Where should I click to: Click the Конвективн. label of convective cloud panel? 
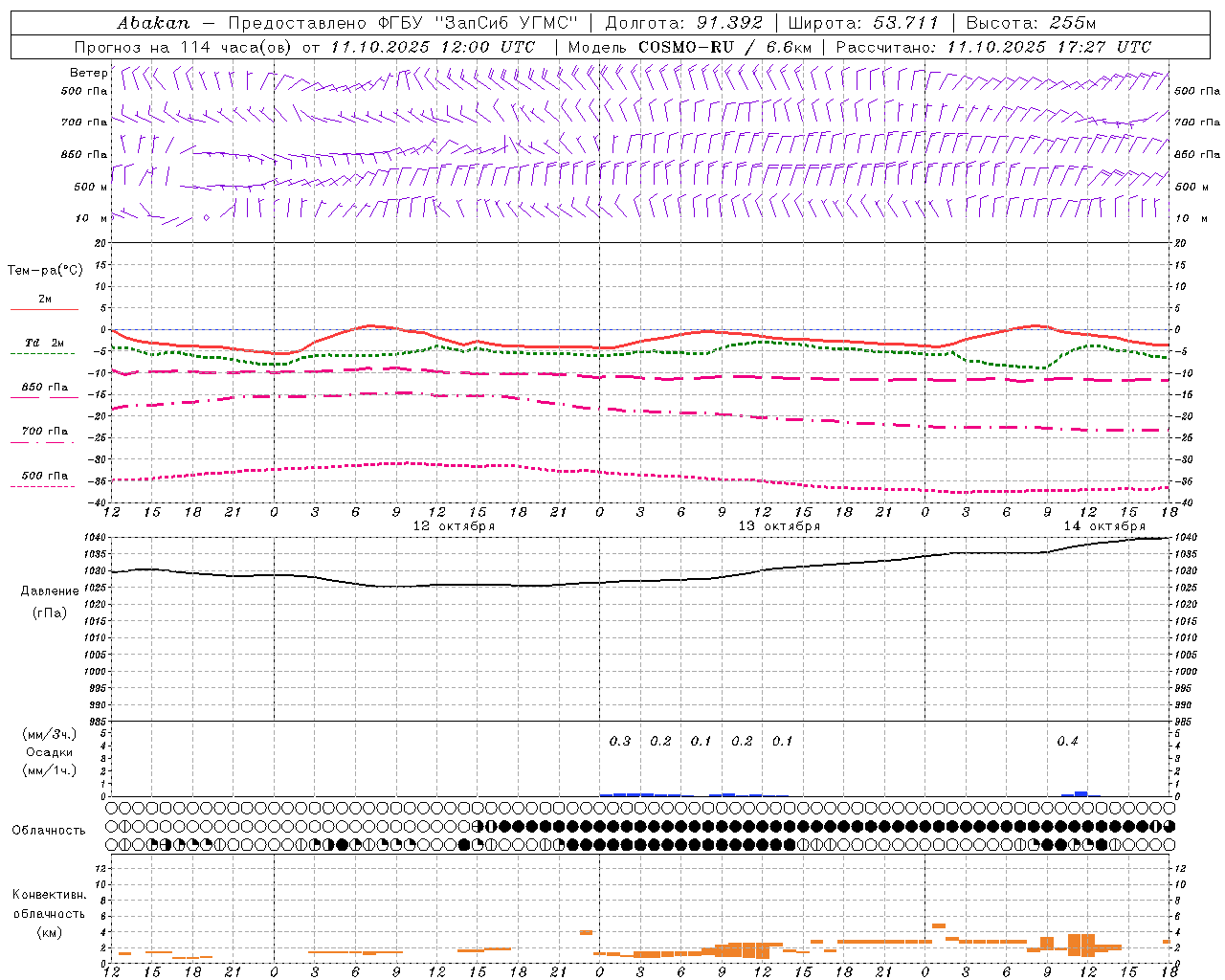50,895
